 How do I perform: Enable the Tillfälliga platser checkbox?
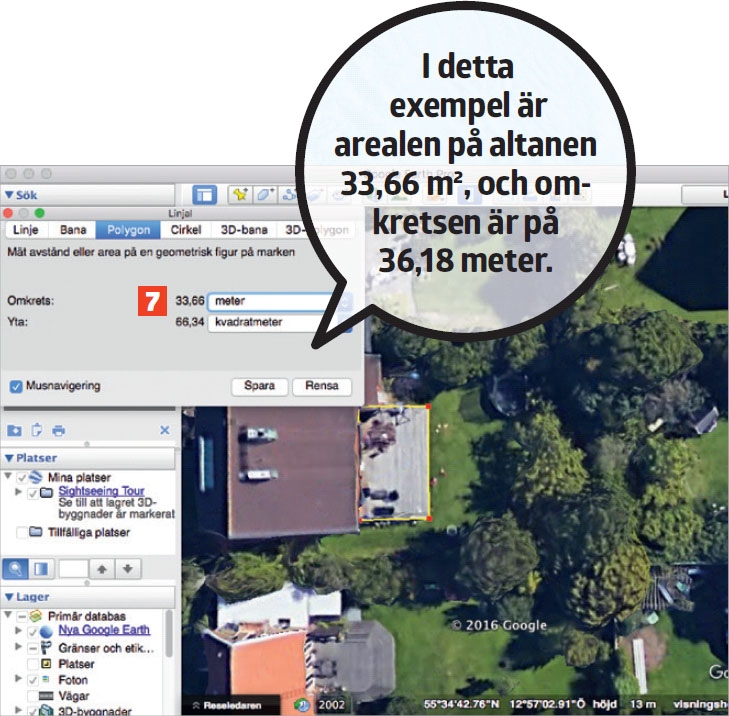point(21,532)
